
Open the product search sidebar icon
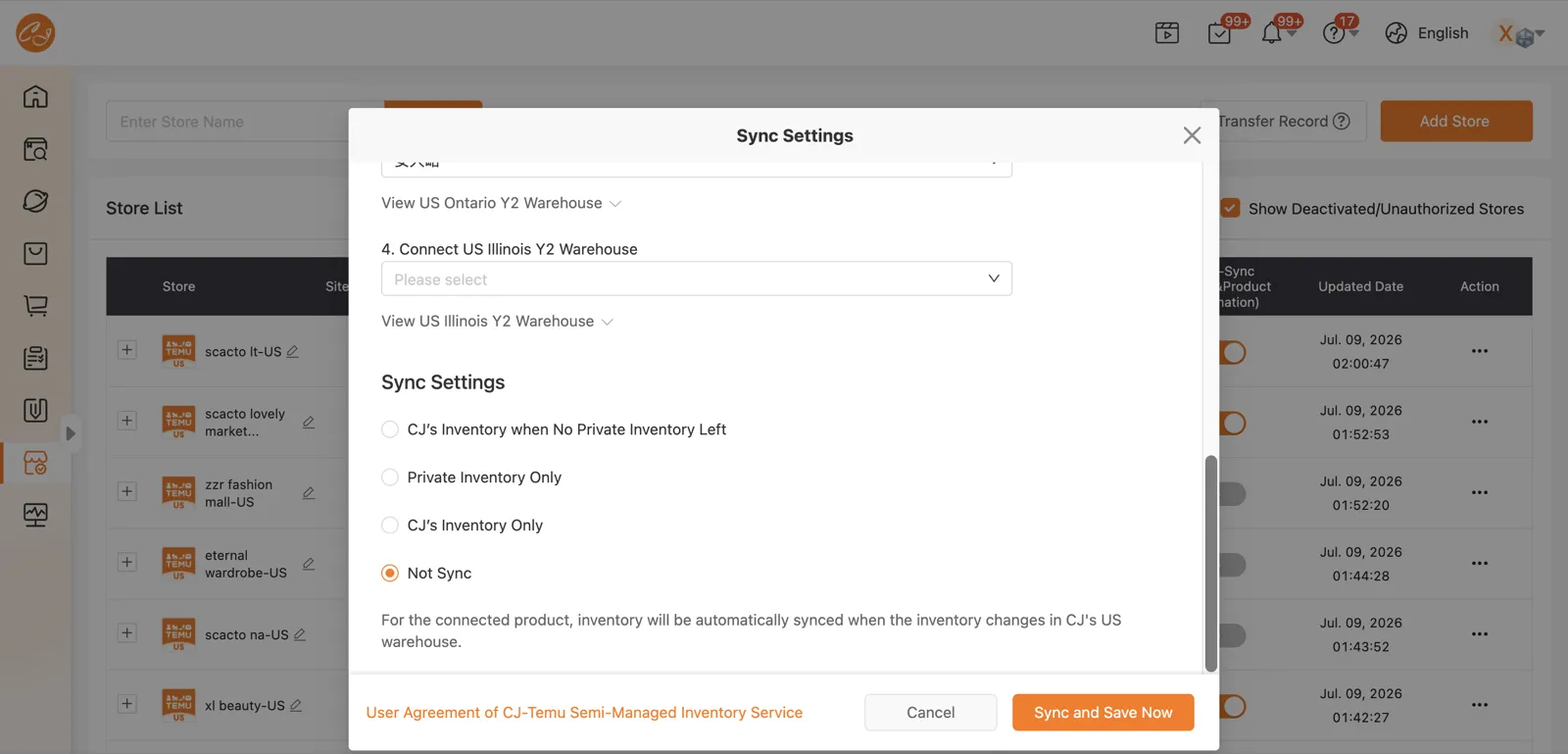click(35, 149)
